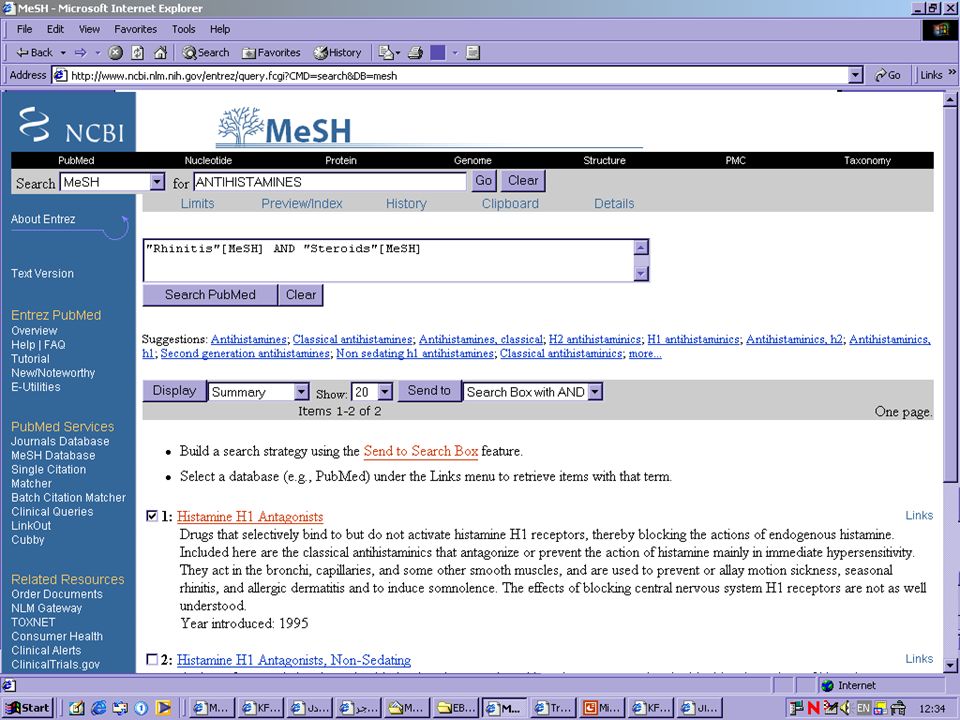Launch Internet Explorer from quick launch
Image resolution: width=960 pixels, height=720 pixels.
(x=98, y=708)
